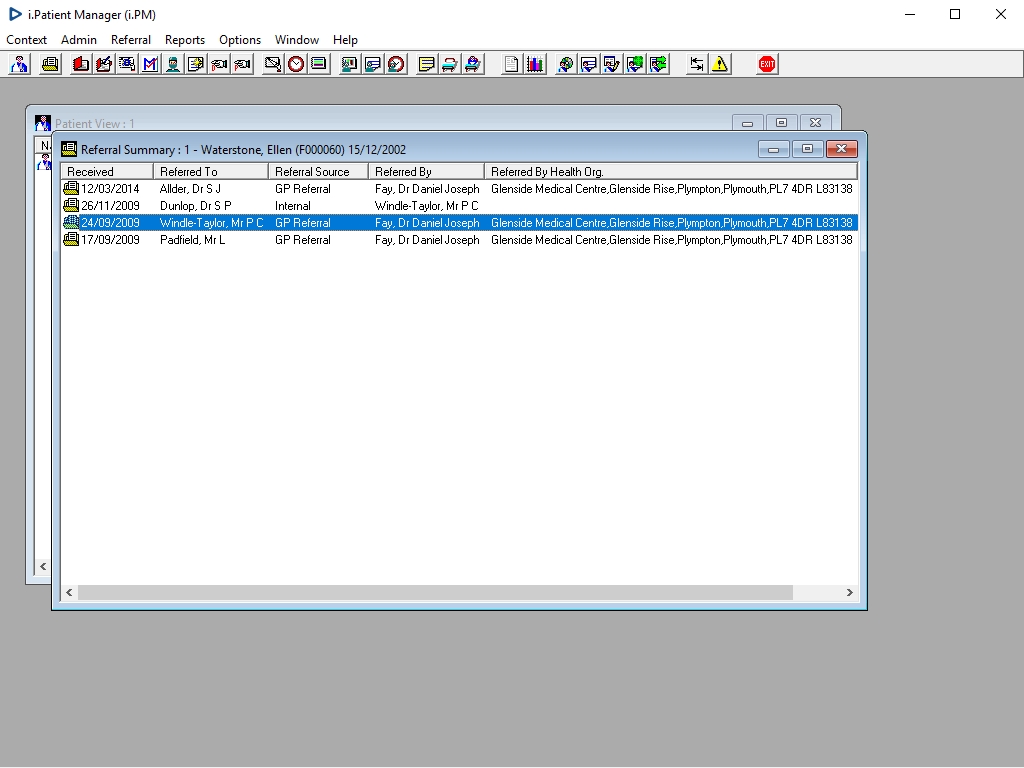
Task: Select the referral received 17/09/2009
Action: coord(459,240)
